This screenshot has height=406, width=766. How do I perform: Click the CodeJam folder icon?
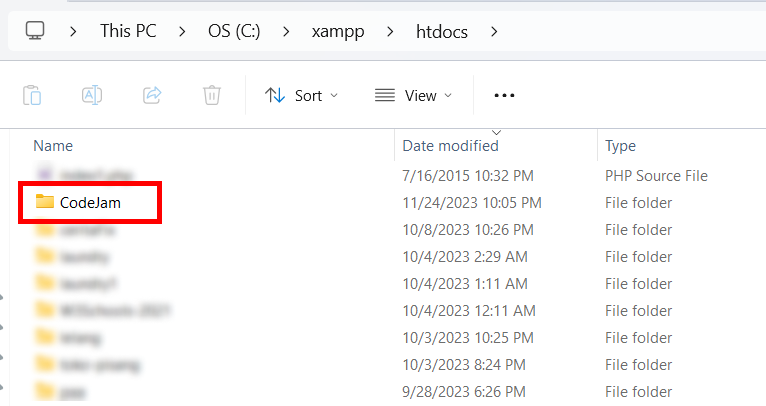point(44,202)
